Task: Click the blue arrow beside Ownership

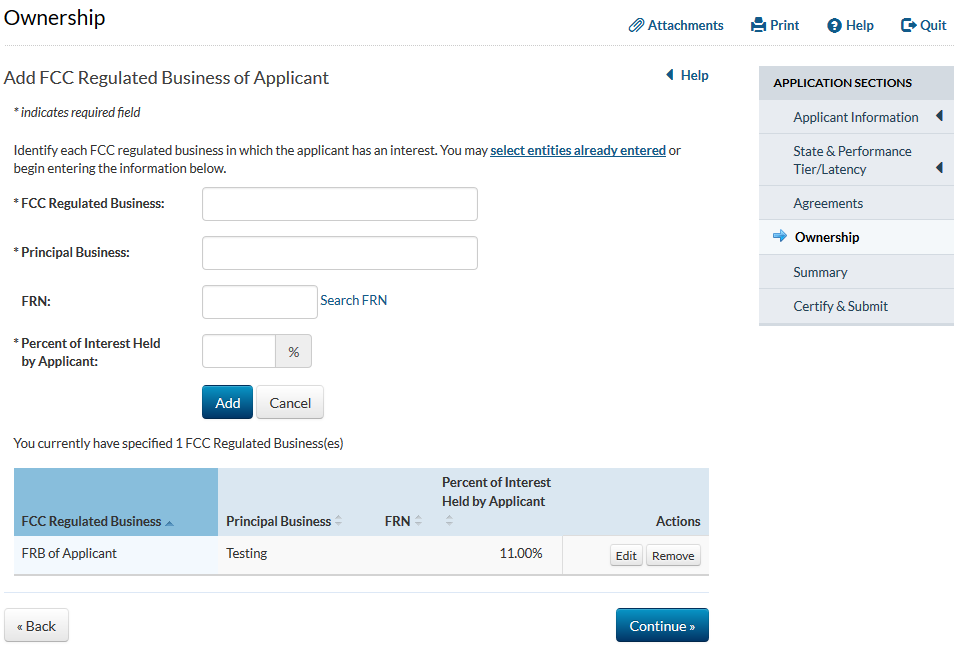Action: (x=780, y=237)
